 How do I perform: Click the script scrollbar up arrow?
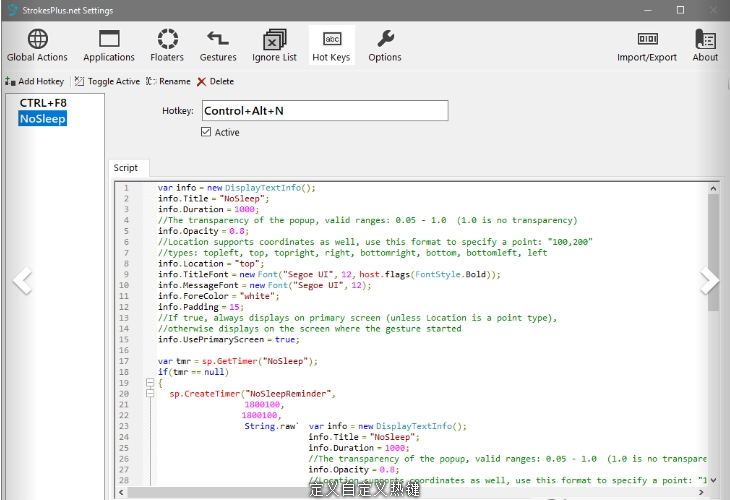(x=713, y=189)
